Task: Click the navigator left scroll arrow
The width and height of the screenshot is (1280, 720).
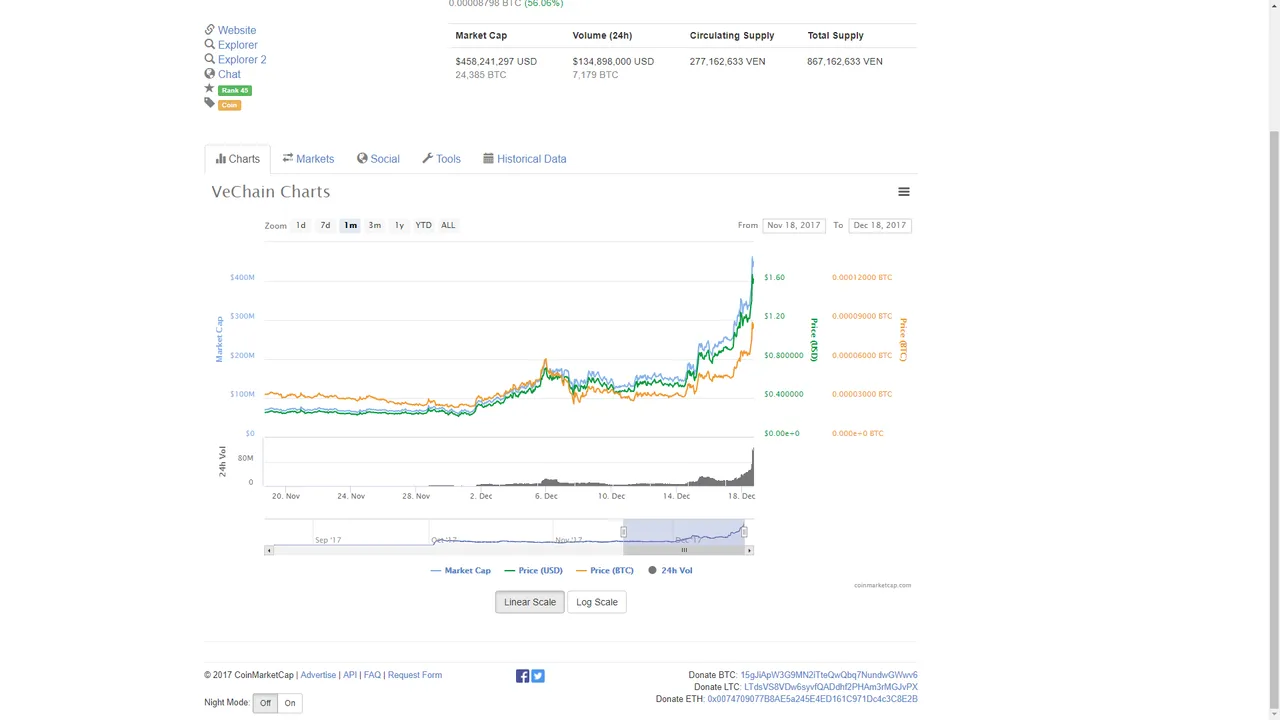Action: coord(268,550)
